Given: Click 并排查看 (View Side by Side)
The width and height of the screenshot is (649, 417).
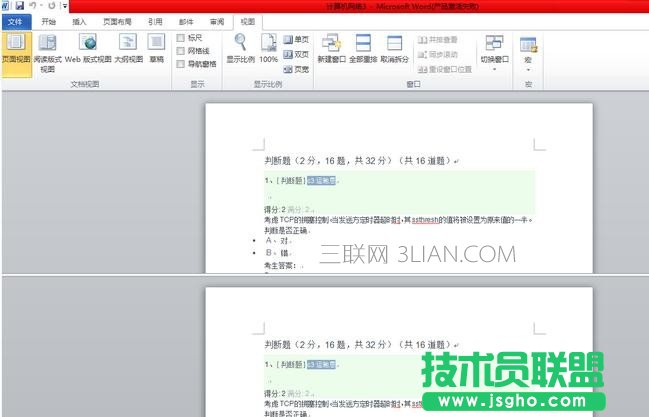Looking at the screenshot, I should click(437, 40).
